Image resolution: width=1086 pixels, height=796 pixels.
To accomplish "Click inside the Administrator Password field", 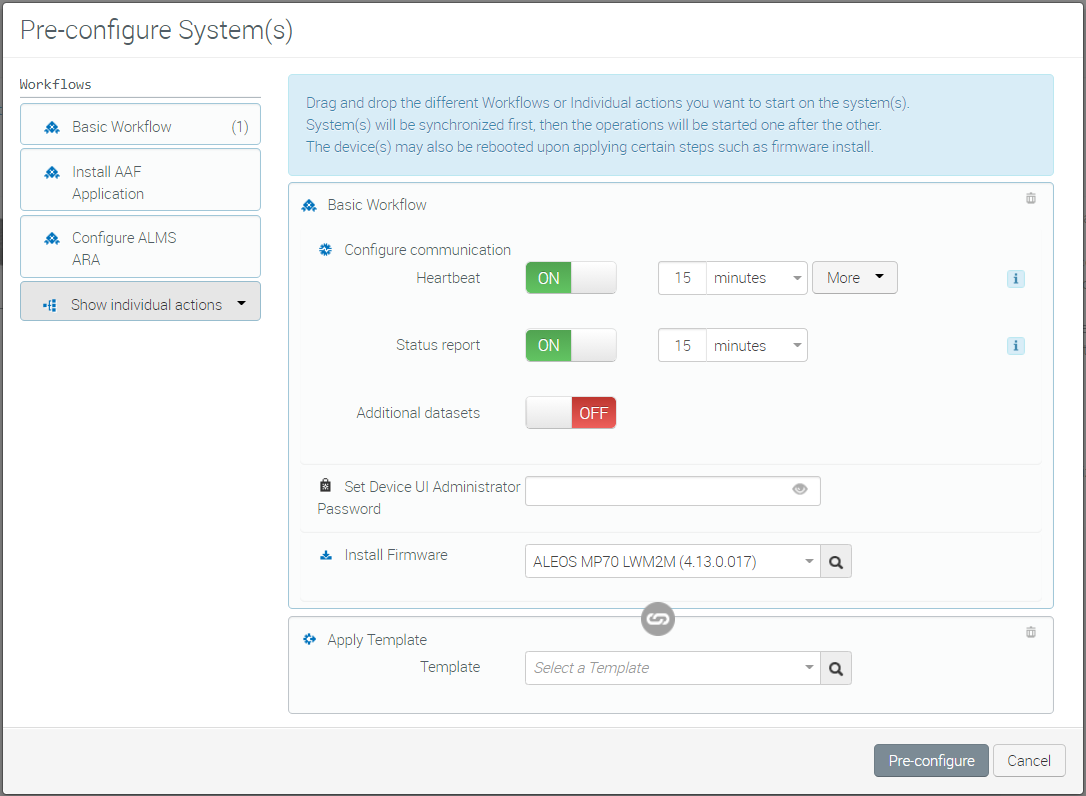I will pyautogui.click(x=657, y=491).
